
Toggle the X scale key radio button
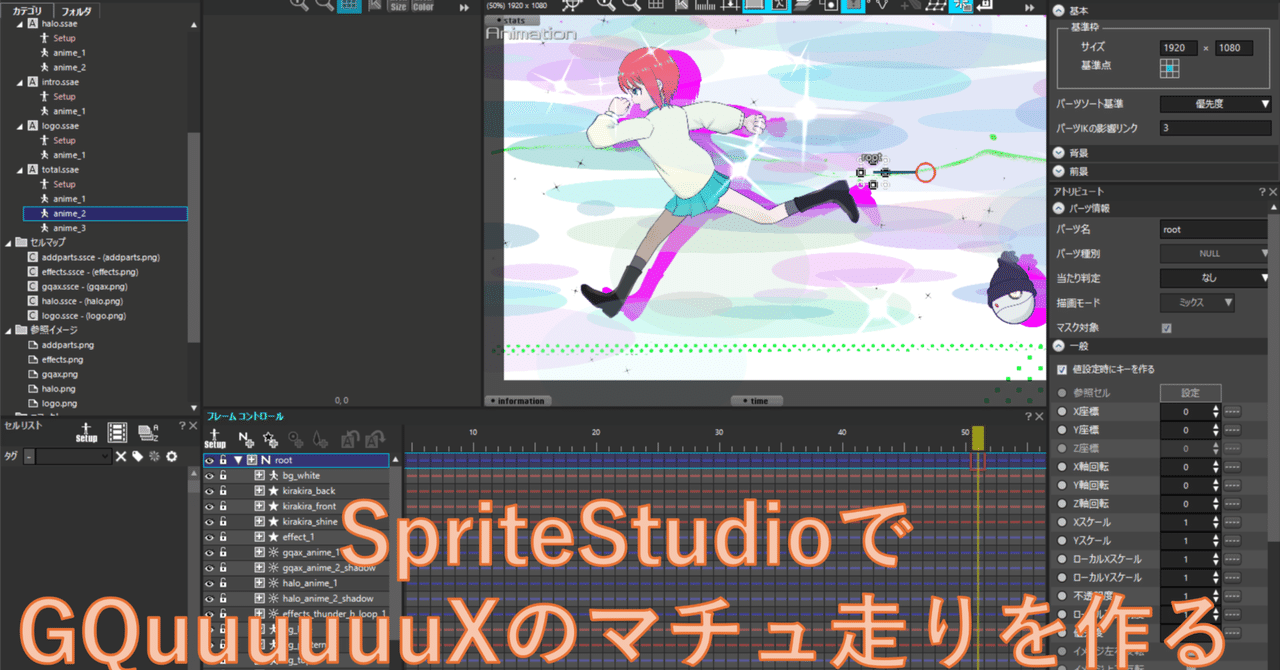[x=1062, y=522]
